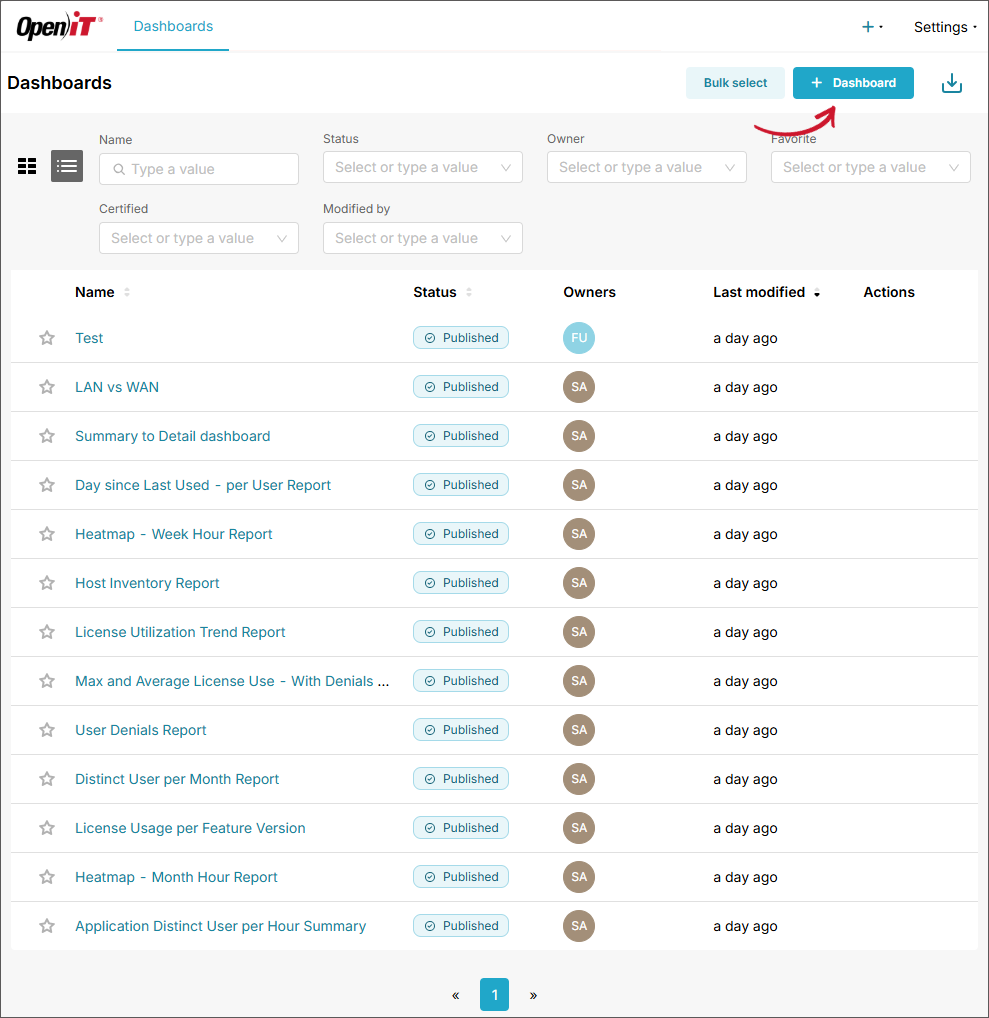Open Host Inventory Report

tap(147, 583)
